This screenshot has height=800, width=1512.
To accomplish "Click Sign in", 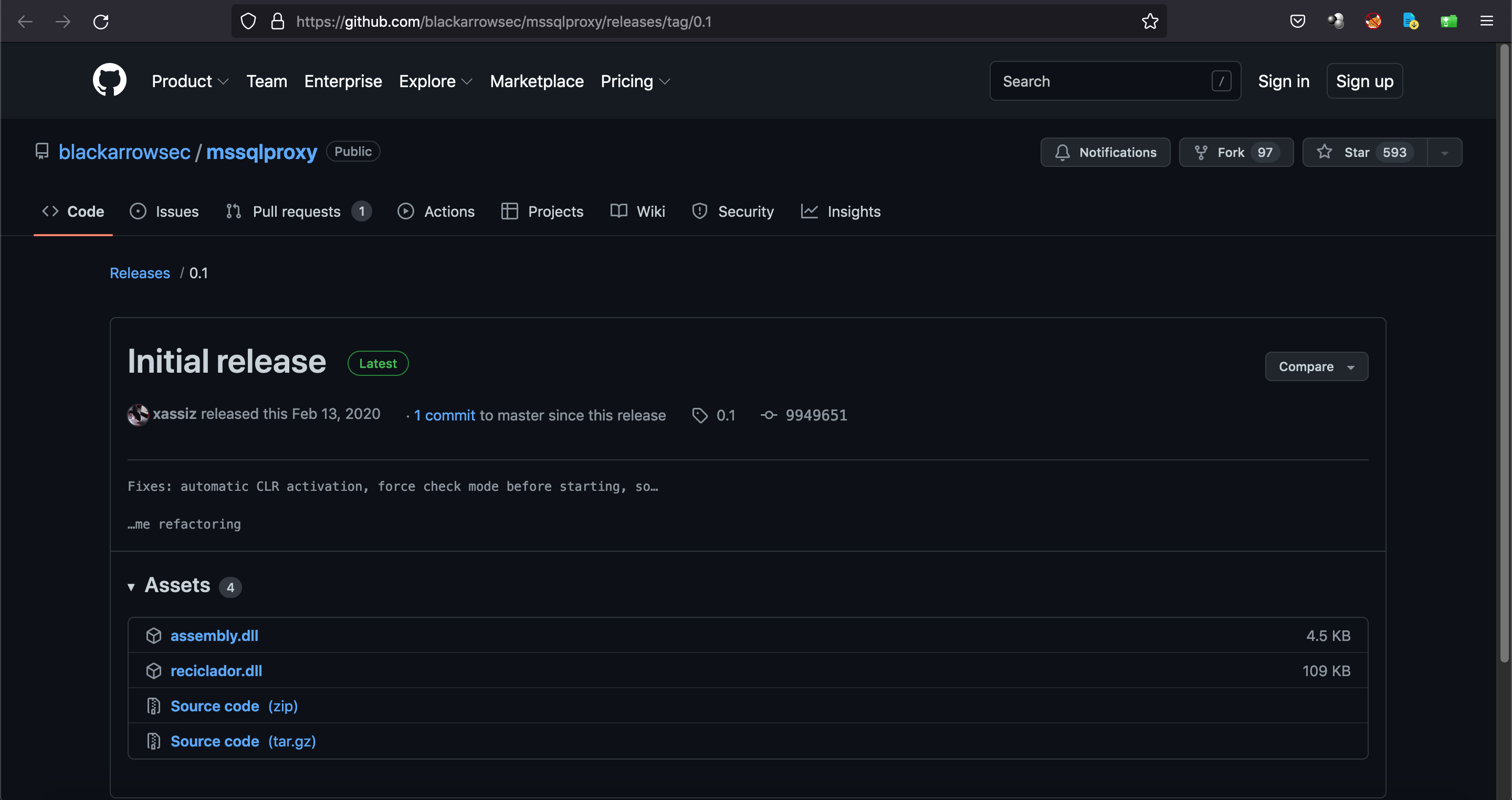I will tap(1283, 81).
